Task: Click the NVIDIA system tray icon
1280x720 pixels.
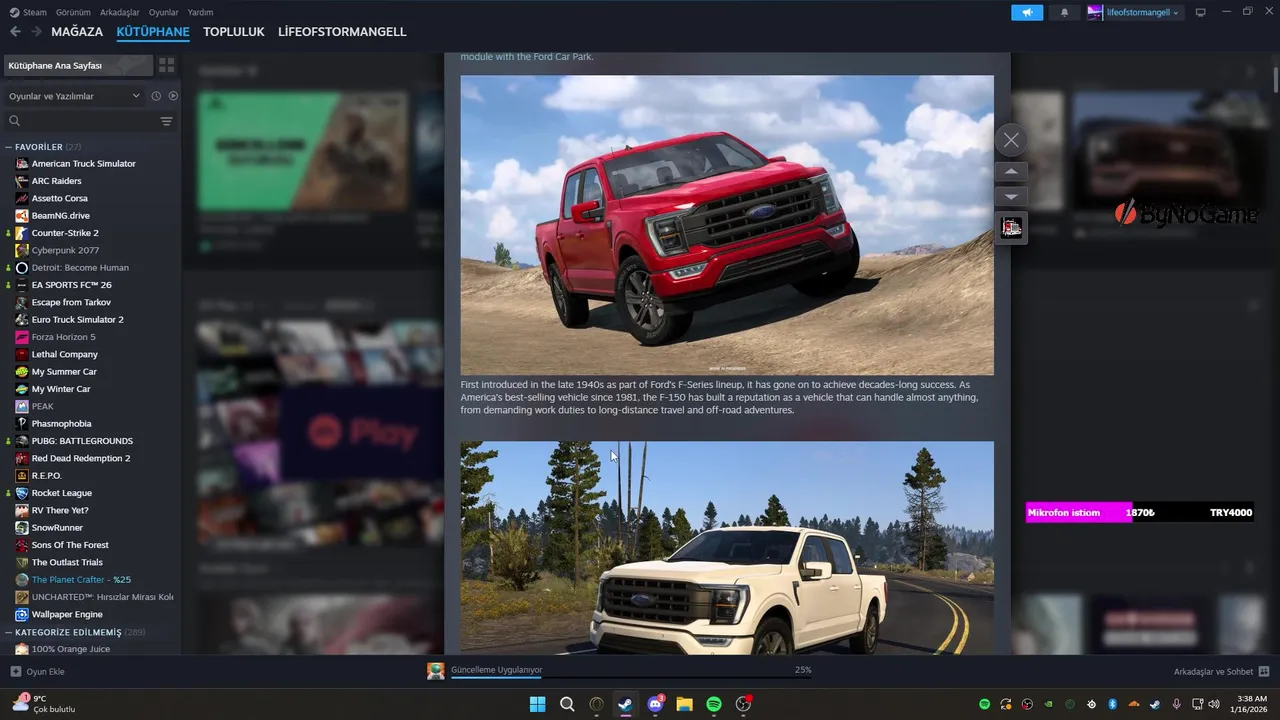Action: (1048, 704)
